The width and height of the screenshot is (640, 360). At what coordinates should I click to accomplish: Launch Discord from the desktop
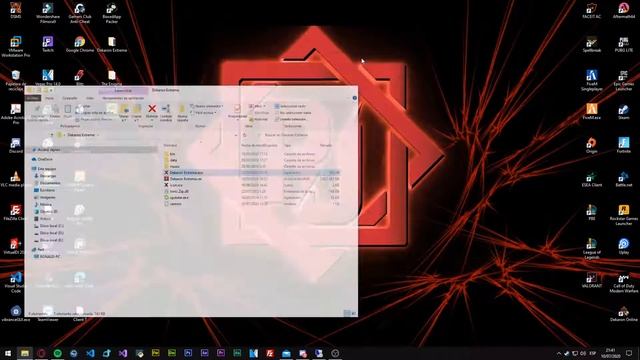16,145
